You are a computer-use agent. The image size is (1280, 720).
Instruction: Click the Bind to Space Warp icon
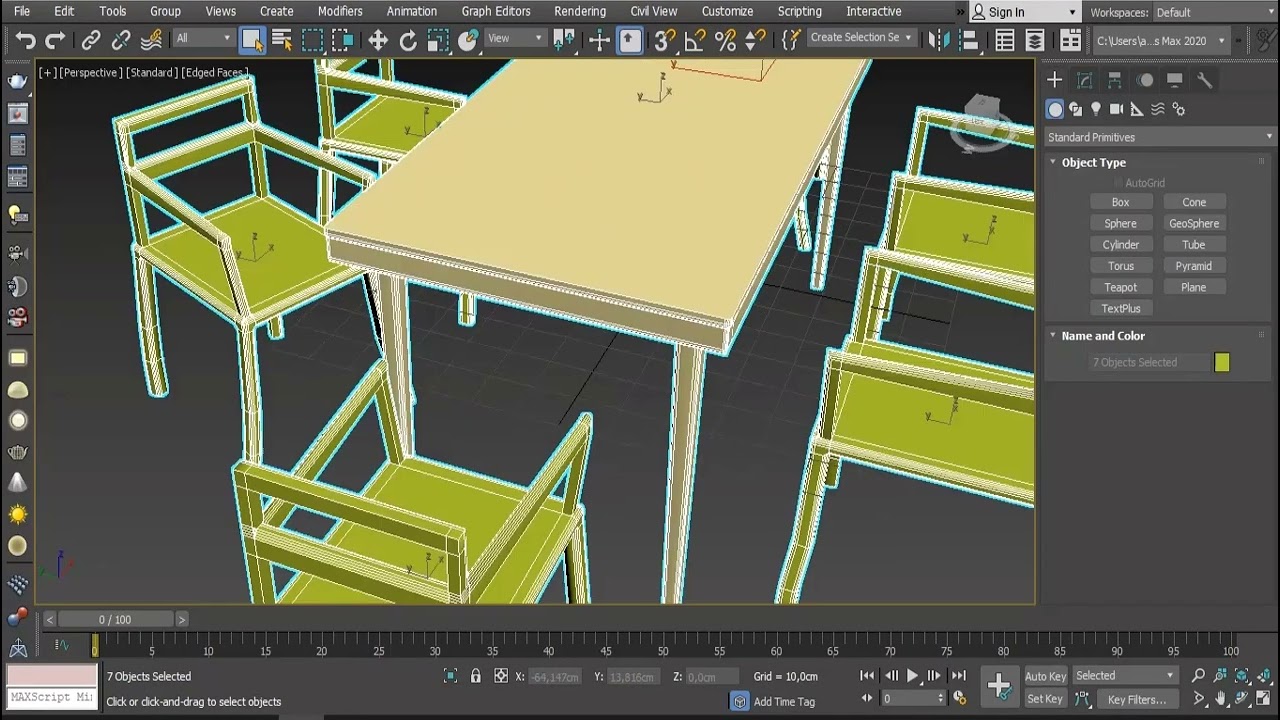pos(152,40)
